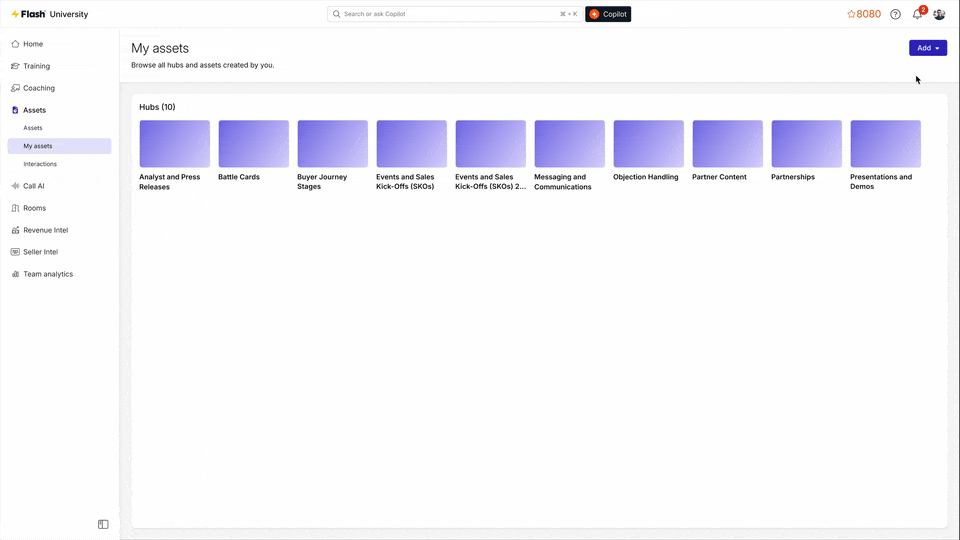960x540 pixels.
Task: Open the Buyer Journey Stages hub thumbnail
Action: (x=332, y=144)
